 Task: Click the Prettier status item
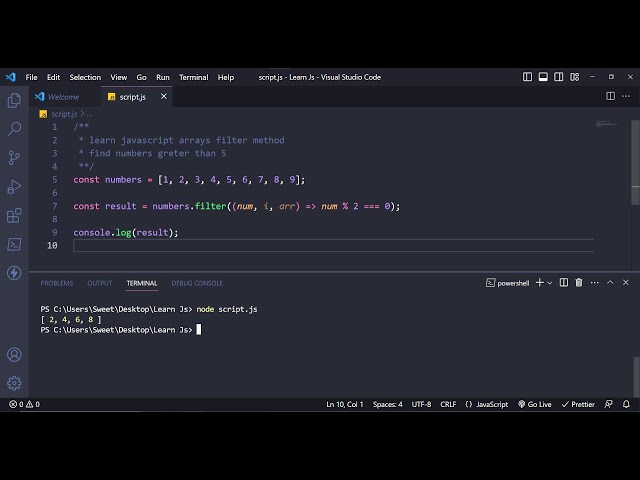coord(578,404)
